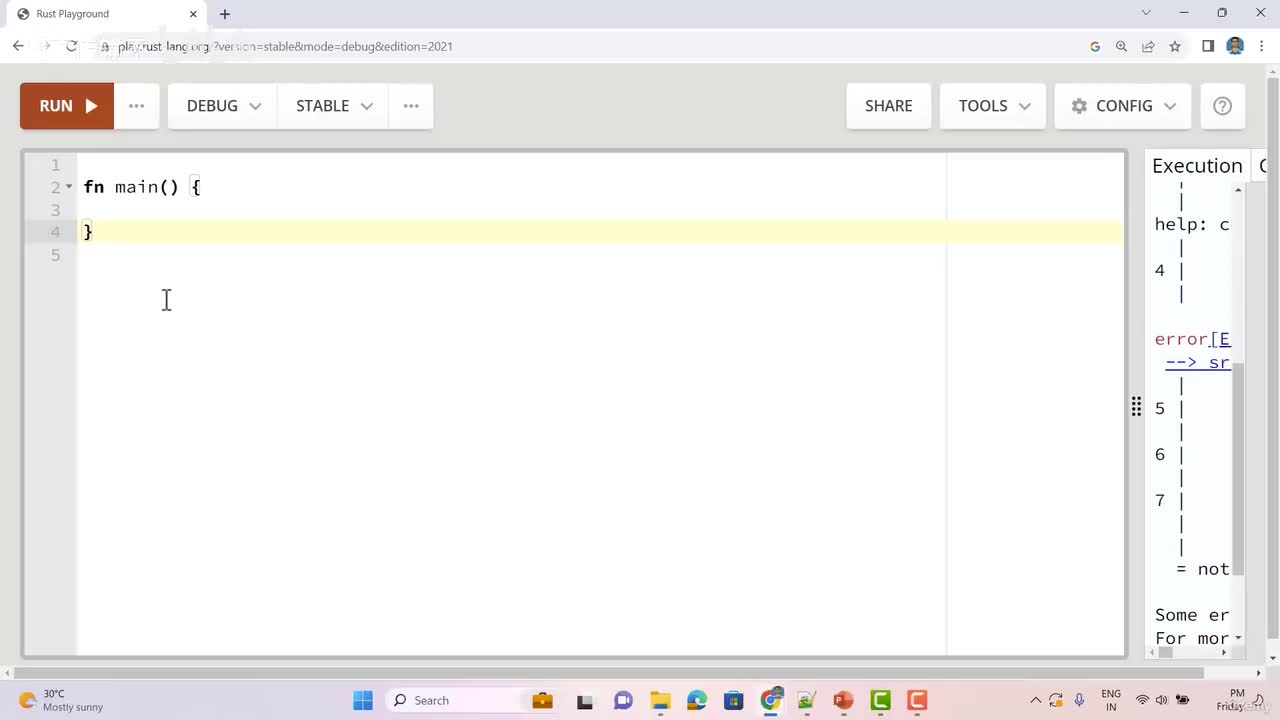Image resolution: width=1280 pixels, height=720 pixels.
Task: Place cursor on editor line 3
Action: click(600, 210)
